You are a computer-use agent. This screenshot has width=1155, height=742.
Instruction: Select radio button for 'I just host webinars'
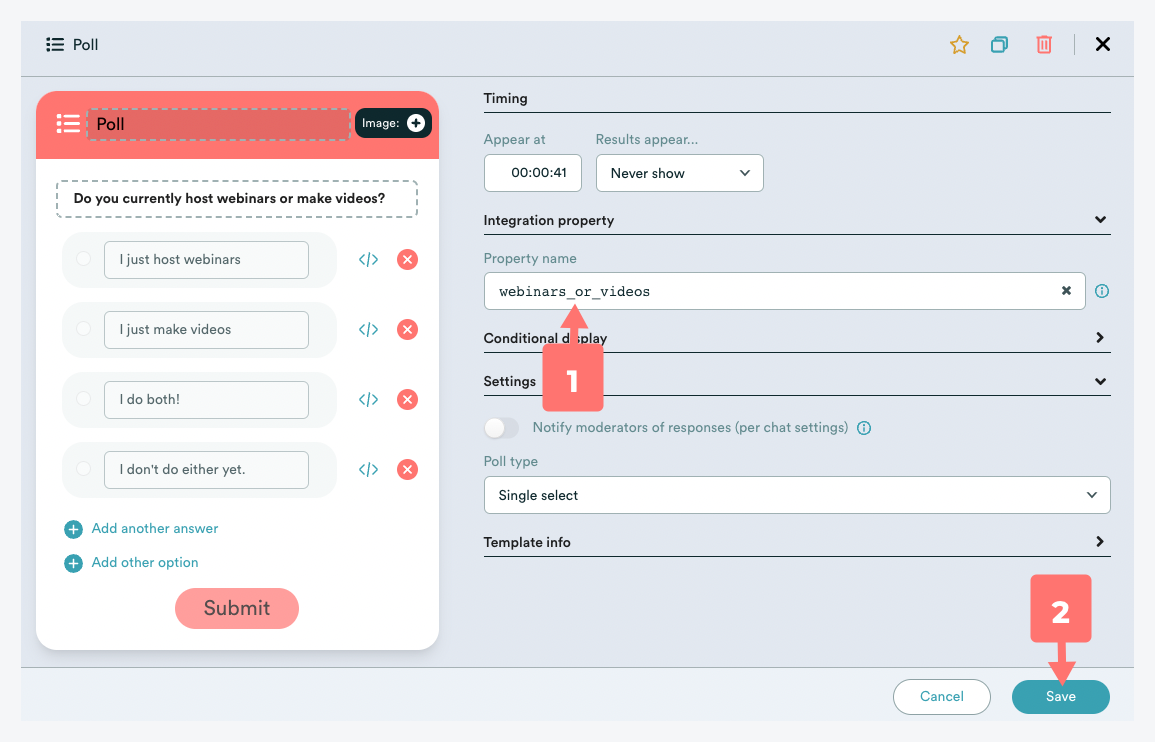(84, 259)
